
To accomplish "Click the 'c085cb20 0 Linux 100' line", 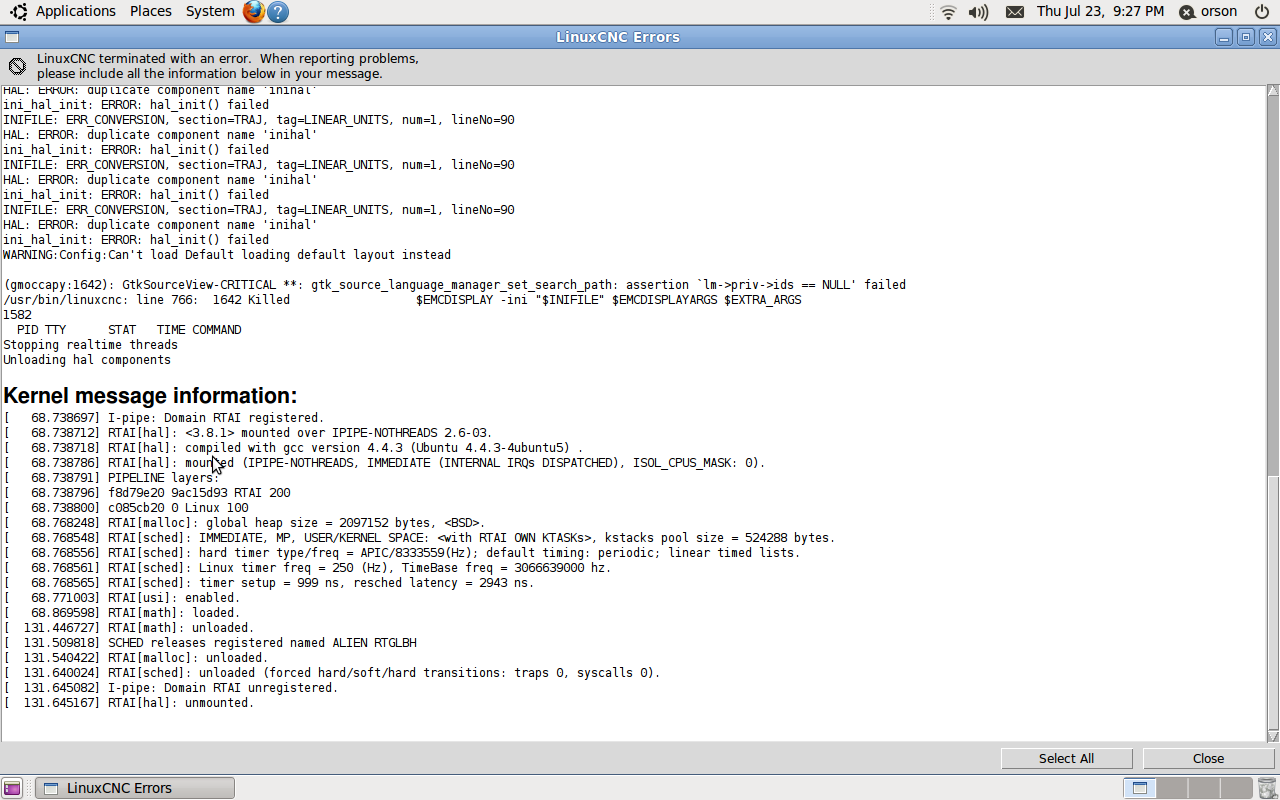I will pyautogui.click(x=125, y=508).
